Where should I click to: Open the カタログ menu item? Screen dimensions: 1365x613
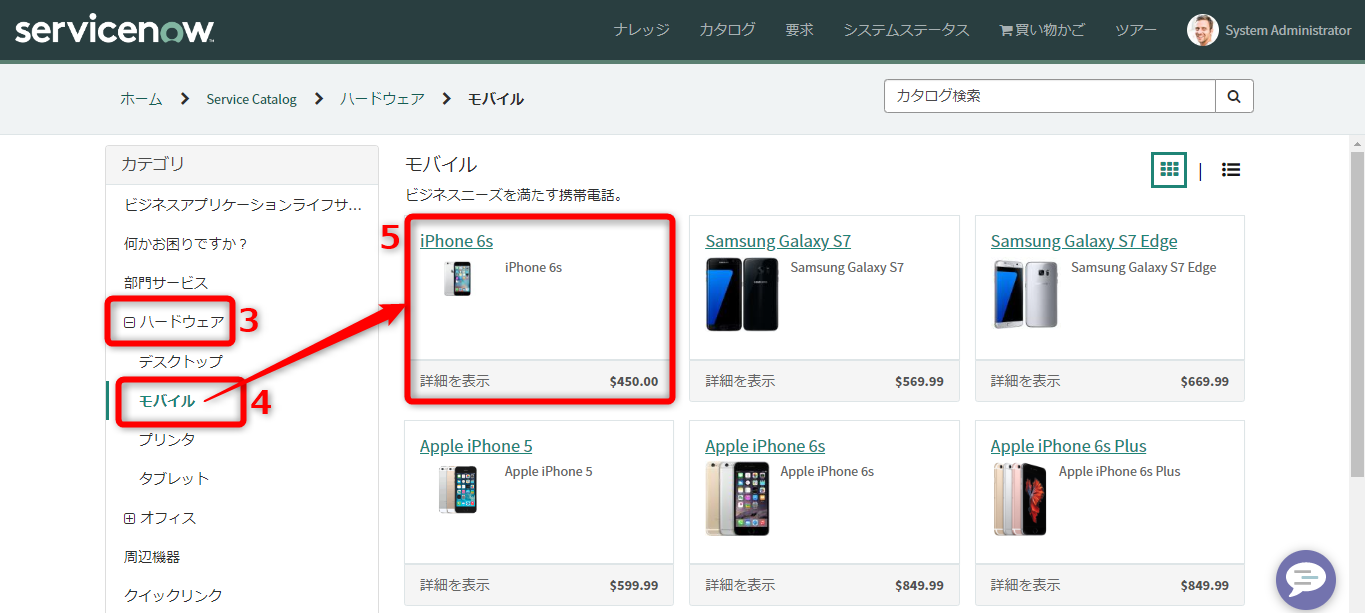point(727,29)
